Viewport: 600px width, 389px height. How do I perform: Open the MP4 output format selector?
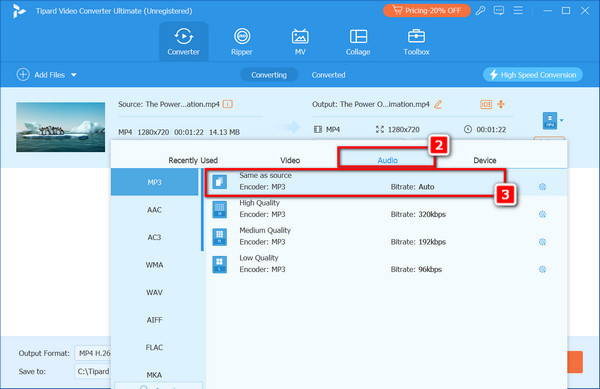pos(553,121)
